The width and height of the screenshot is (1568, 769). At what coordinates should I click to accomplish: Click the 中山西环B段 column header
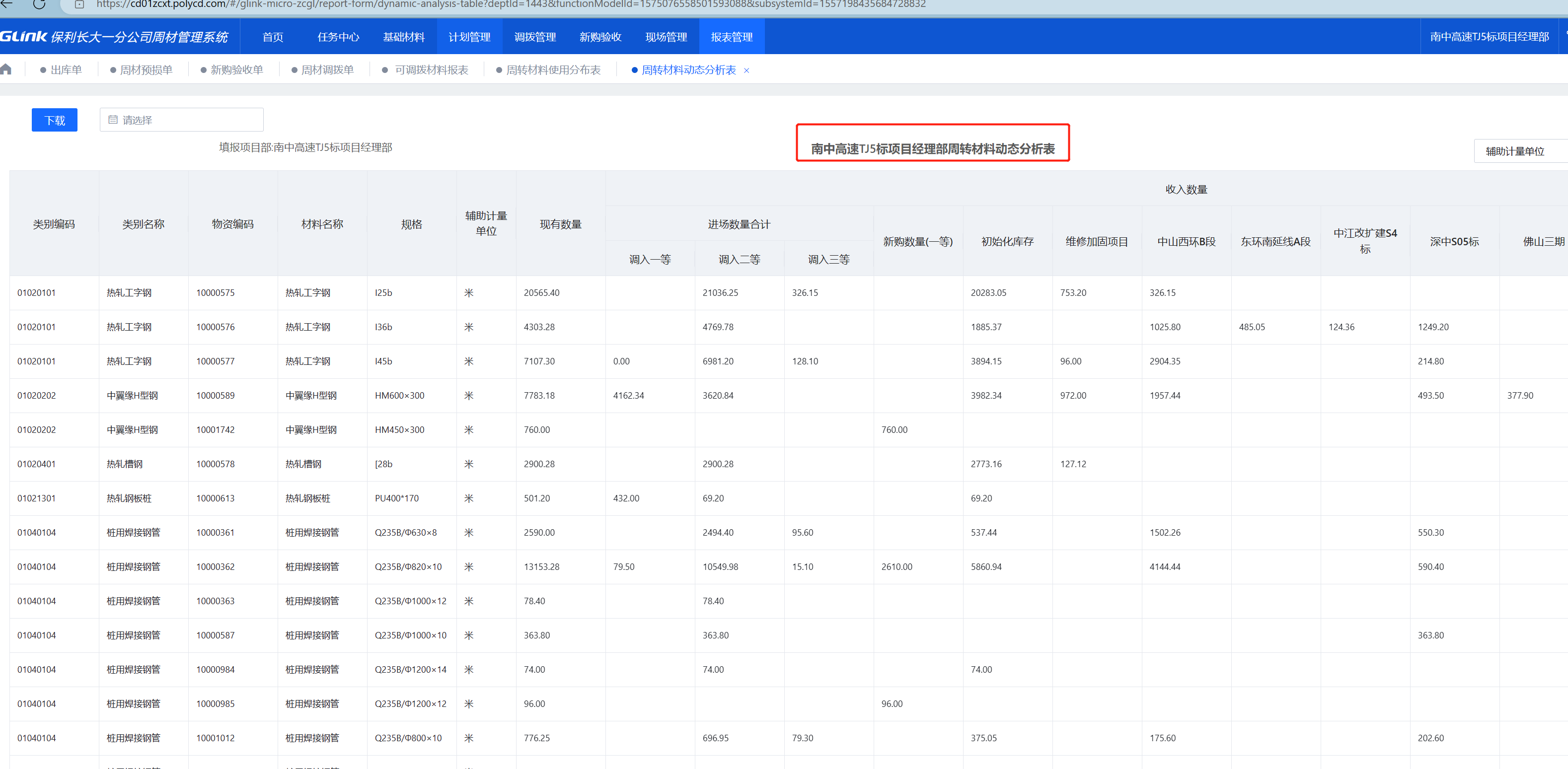1187,242
